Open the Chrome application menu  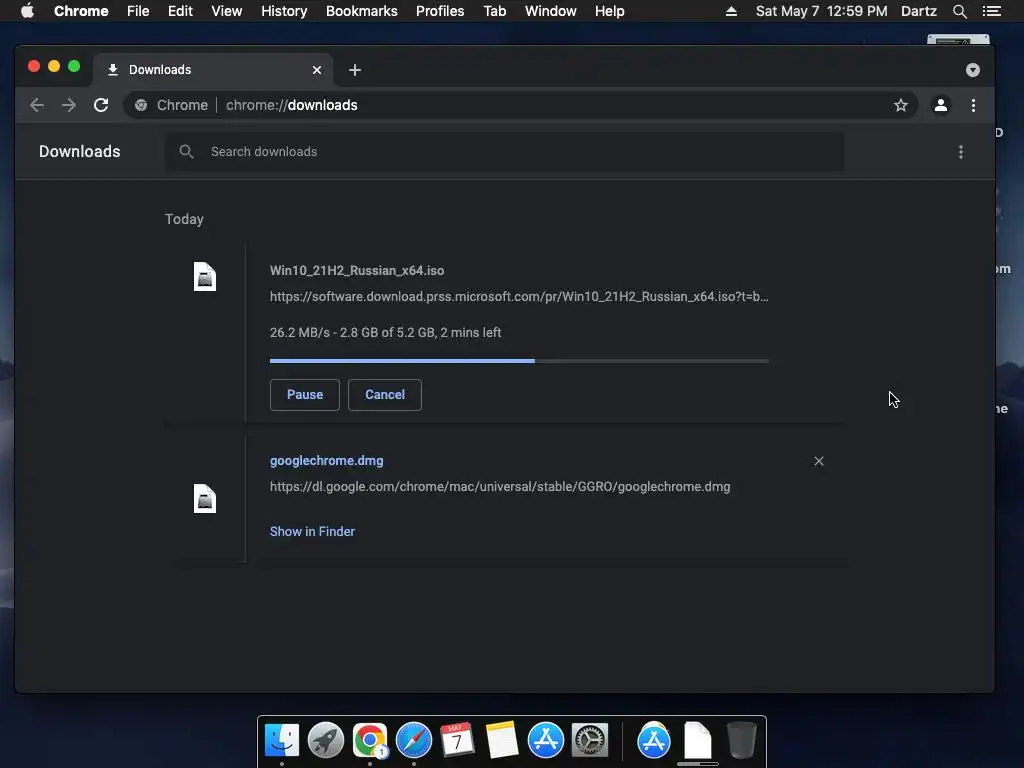[x=81, y=11]
